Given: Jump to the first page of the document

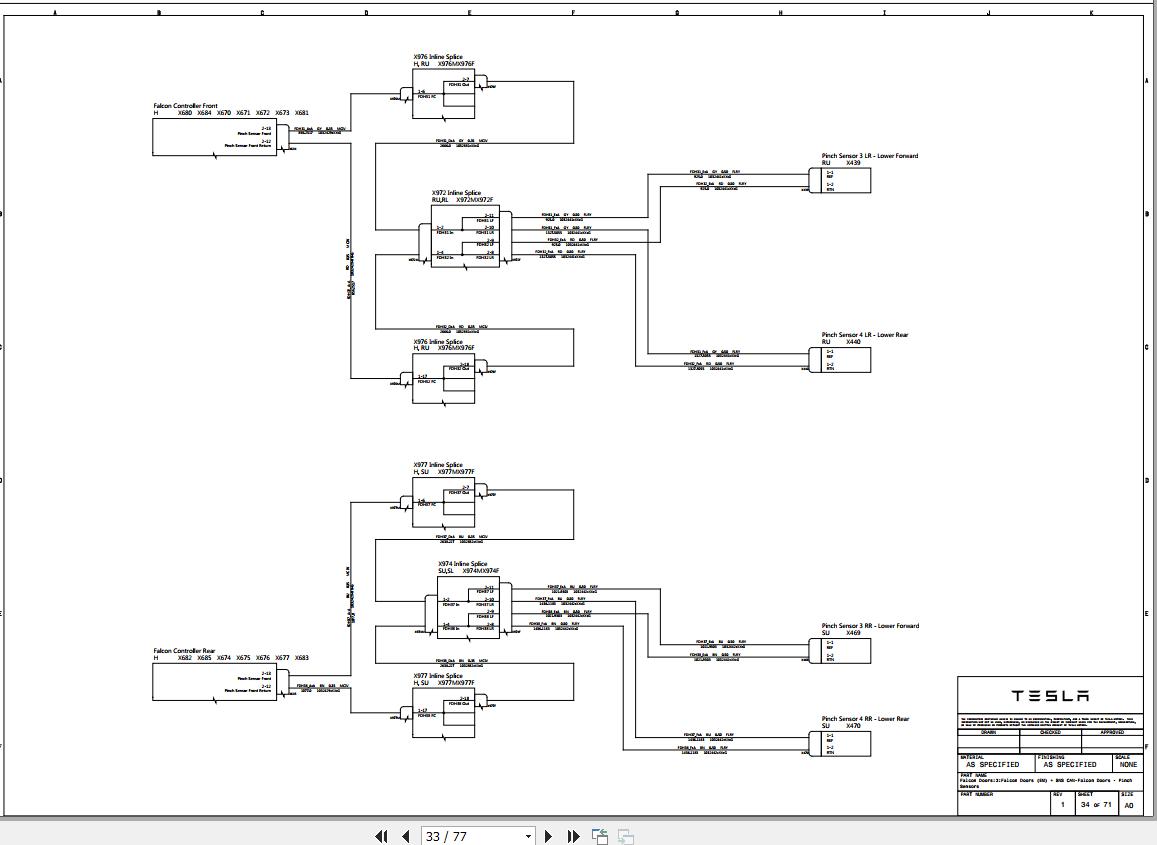Looking at the screenshot, I should tap(382, 836).
